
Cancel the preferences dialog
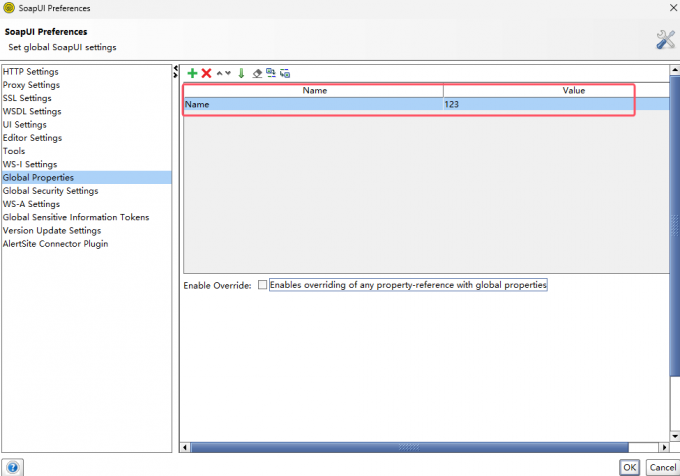pos(663,467)
